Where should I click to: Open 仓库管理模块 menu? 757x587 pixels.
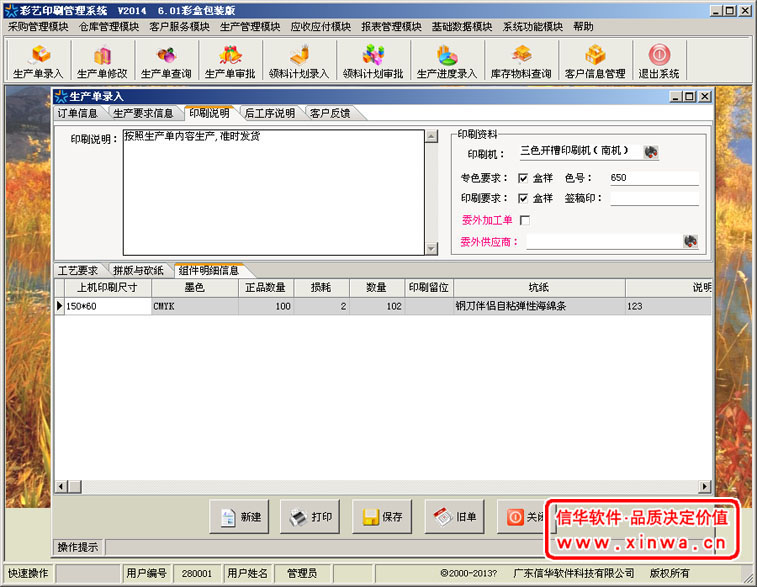point(109,27)
